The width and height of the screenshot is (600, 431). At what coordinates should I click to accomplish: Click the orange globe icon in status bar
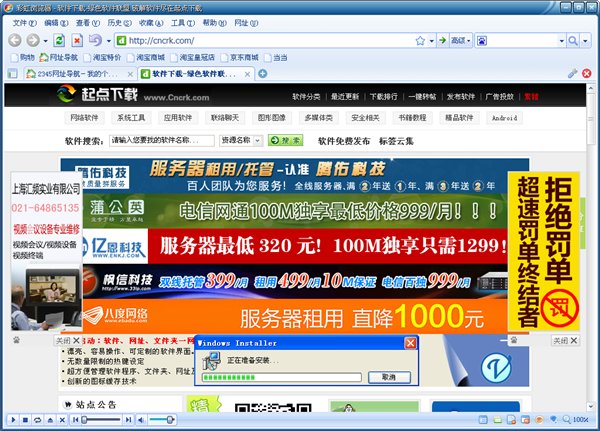pyautogui.click(x=540, y=420)
